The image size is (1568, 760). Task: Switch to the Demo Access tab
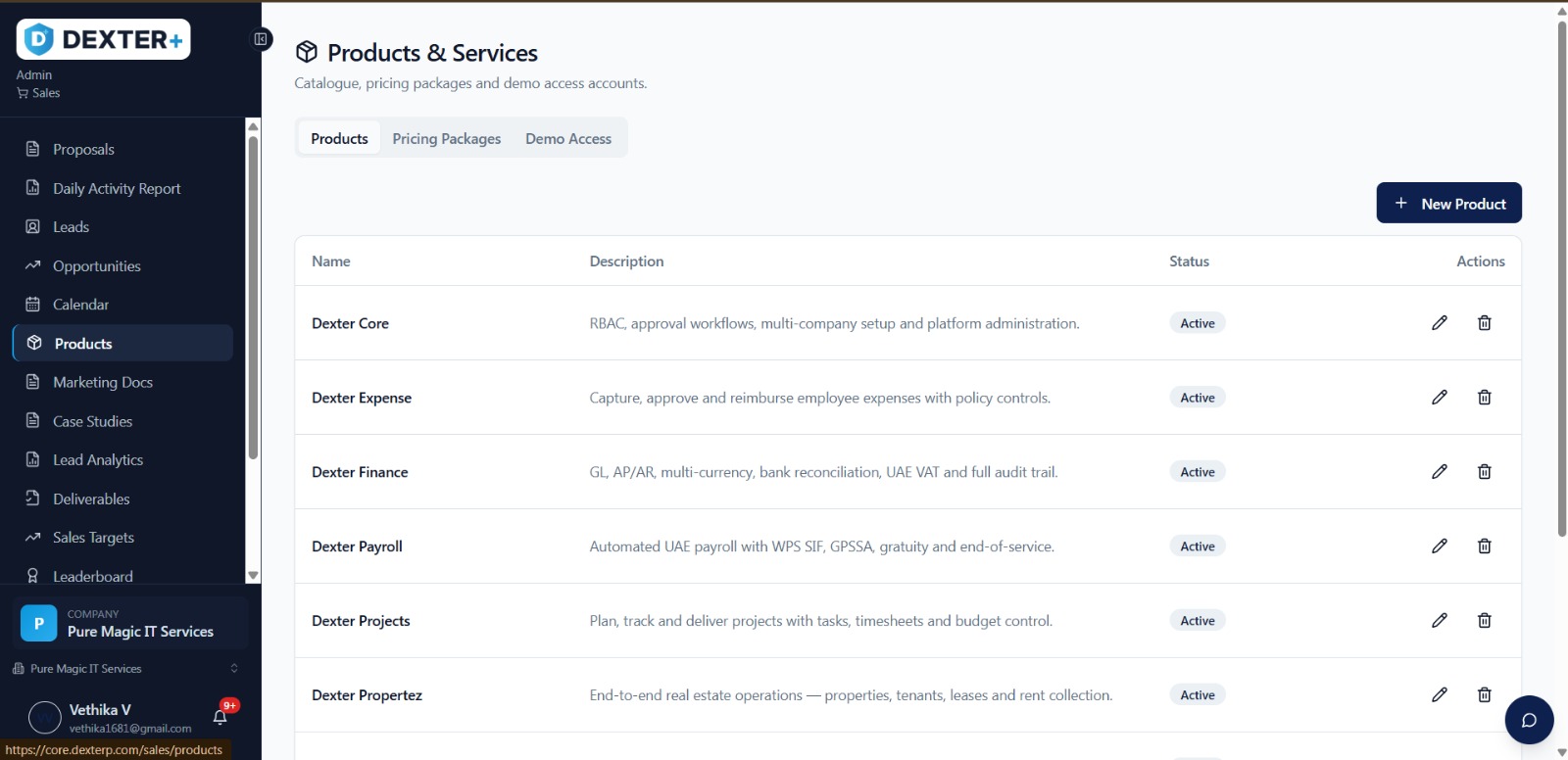(568, 139)
